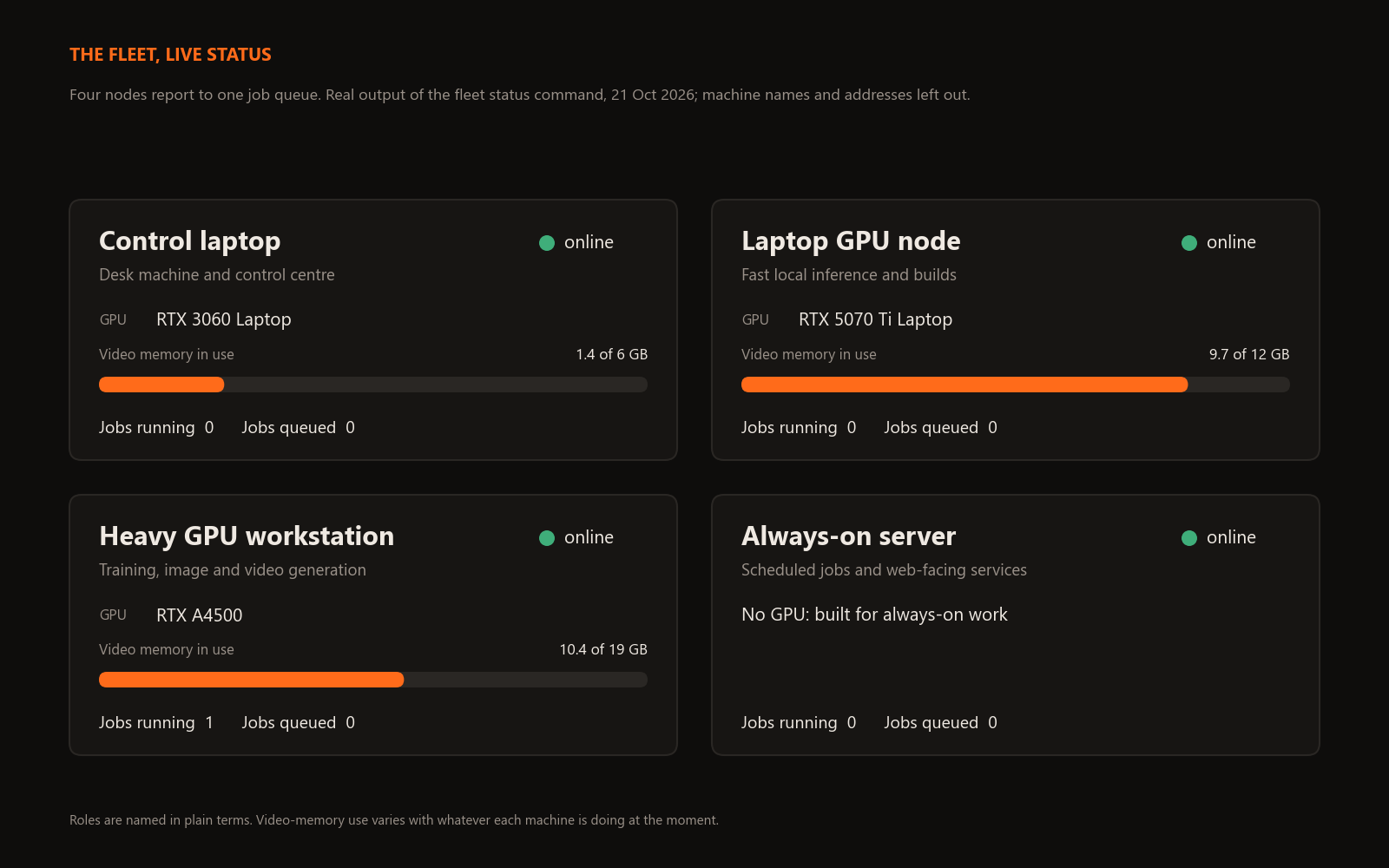Click 'Scheduled jobs and web-facing services' subtitle
The width and height of the screenshot is (1389, 868).
[884, 570]
